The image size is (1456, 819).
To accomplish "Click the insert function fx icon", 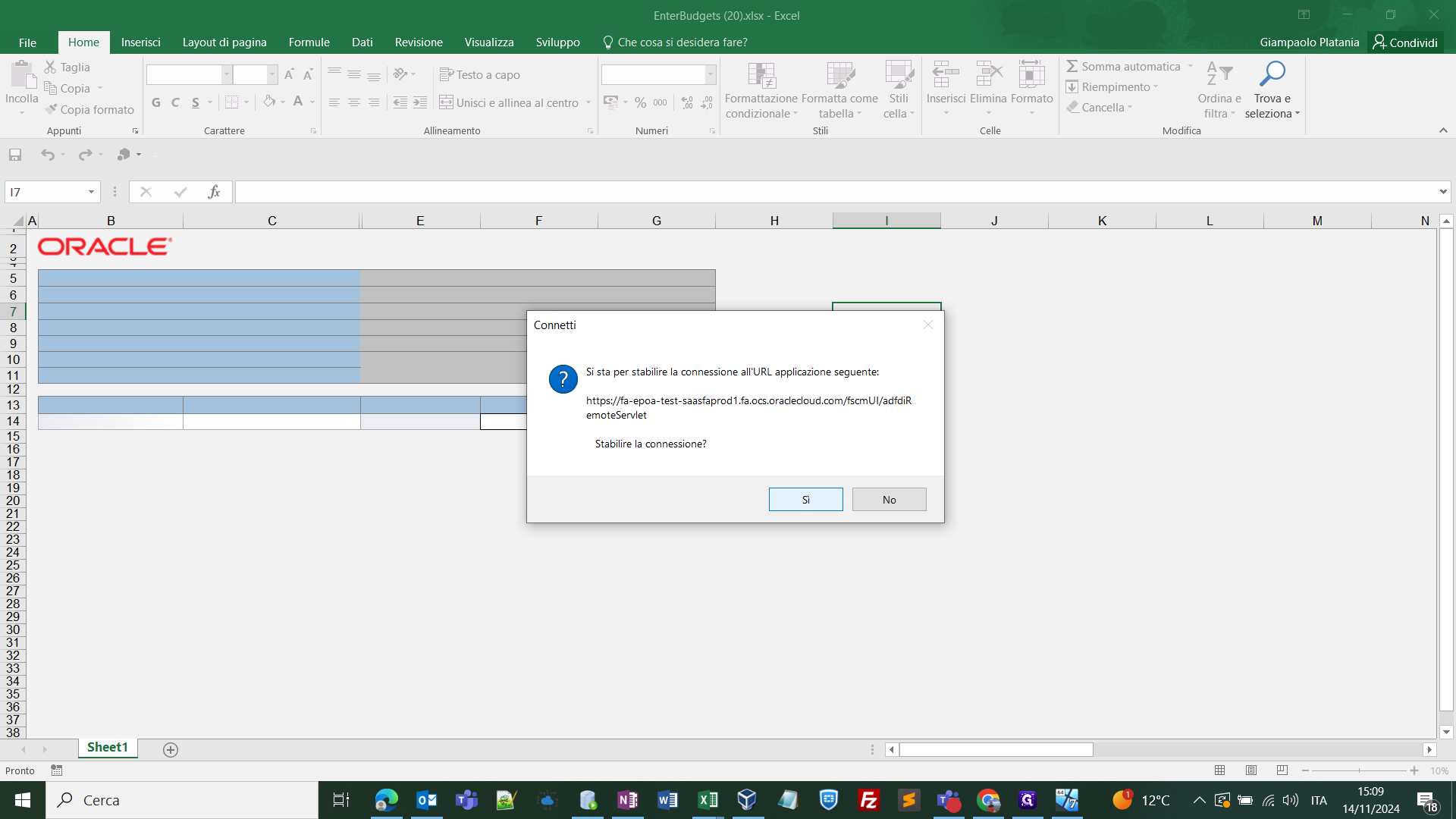I will (214, 192).
